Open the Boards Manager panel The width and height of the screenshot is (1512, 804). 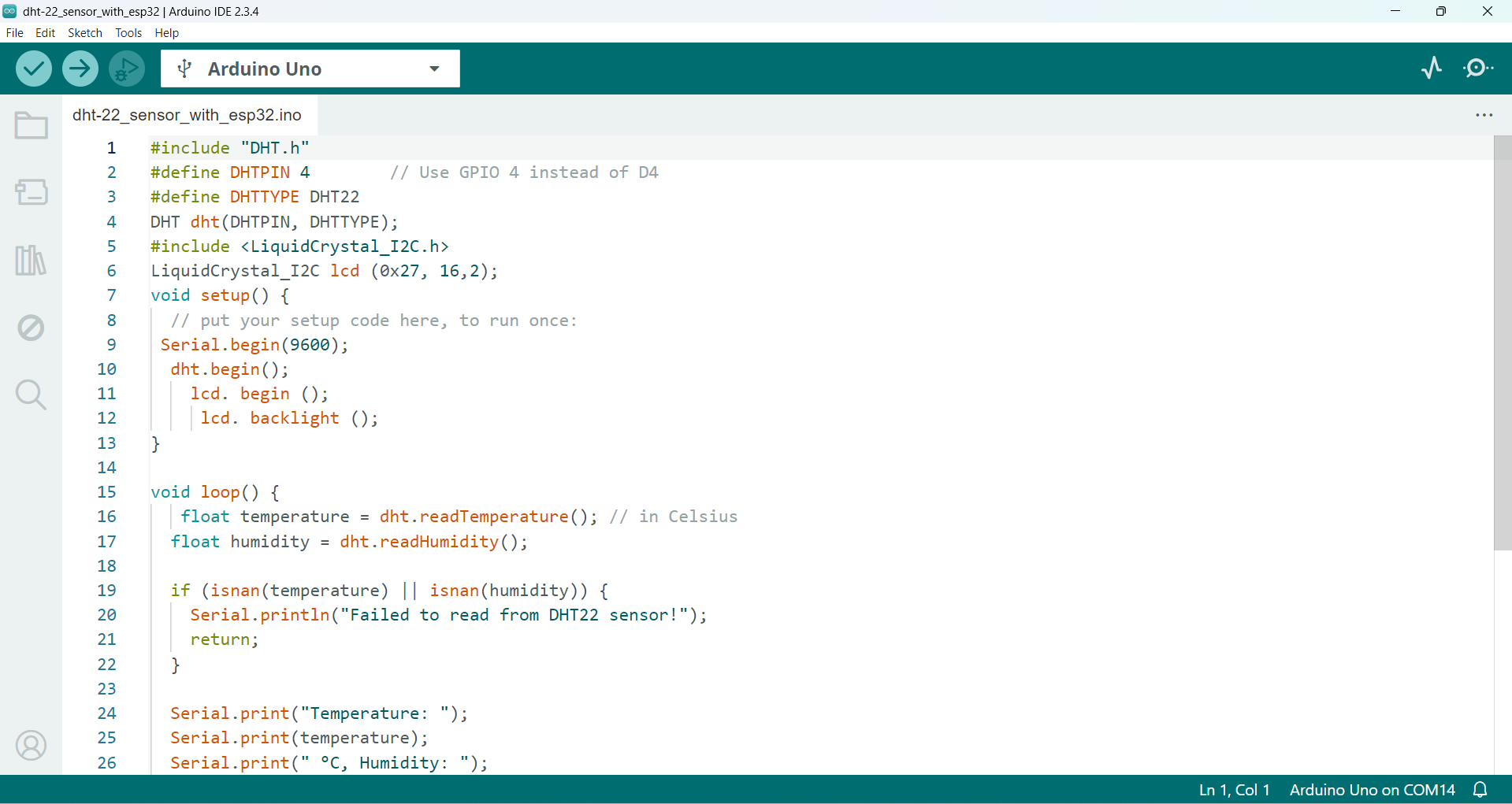32,191
